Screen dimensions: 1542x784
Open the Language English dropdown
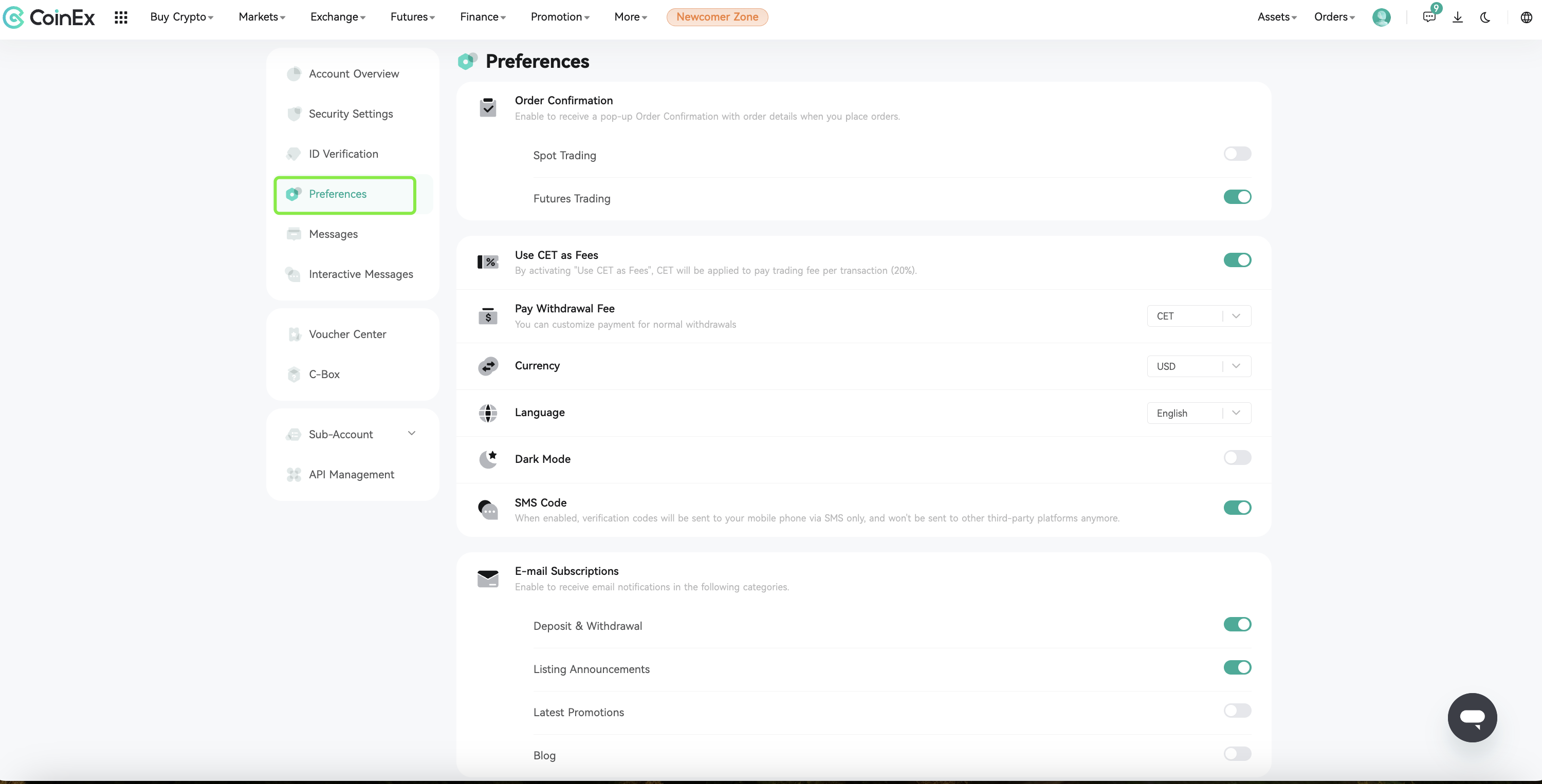pyautogui.click(x=1199, y=413)
